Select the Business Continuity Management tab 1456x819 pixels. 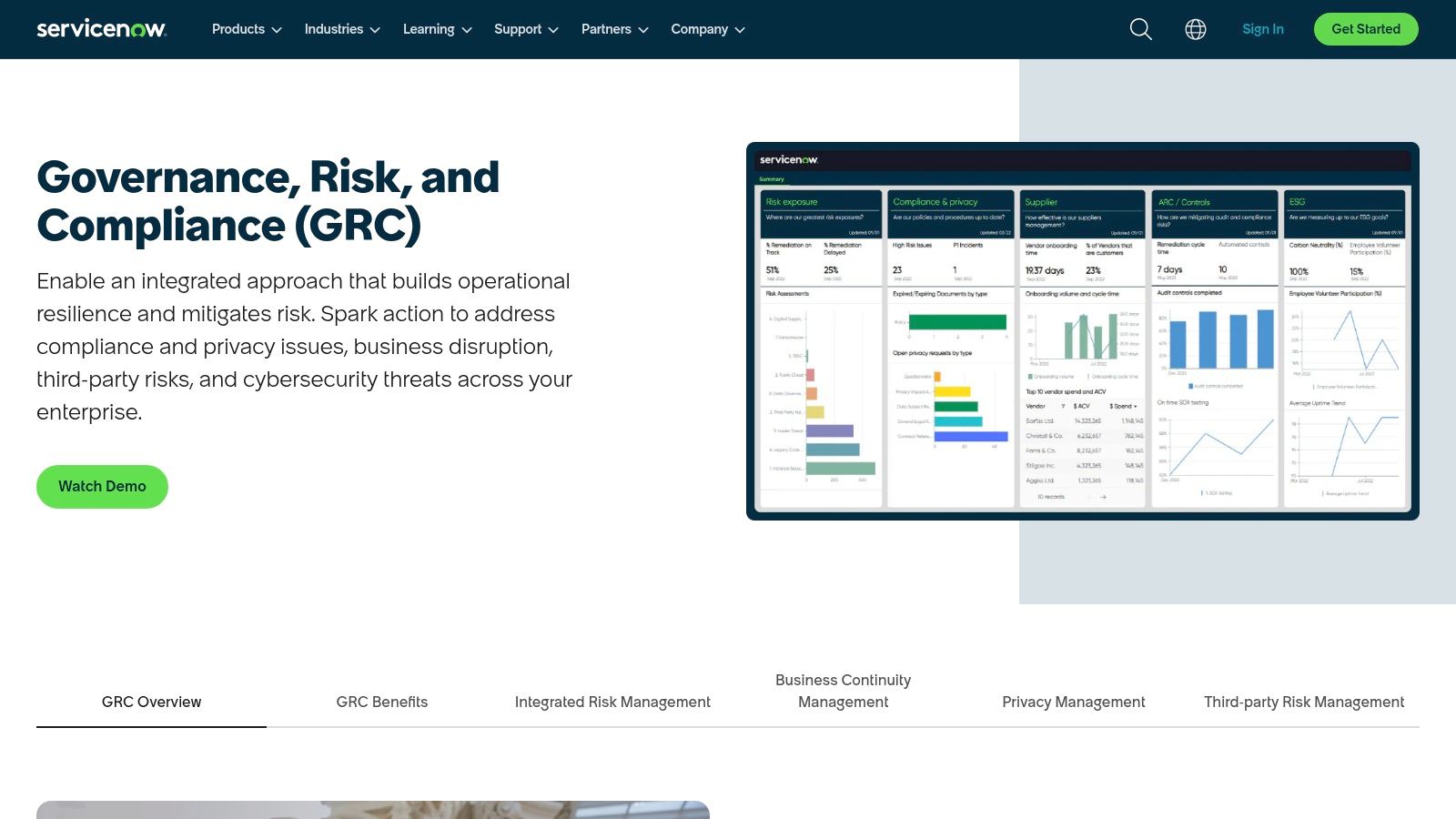[843, 691]
